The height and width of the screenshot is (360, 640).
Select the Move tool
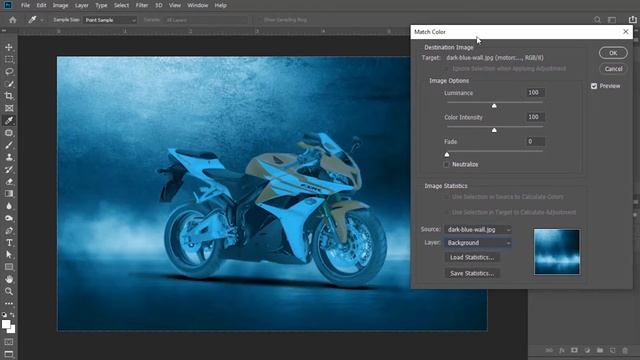9,47
